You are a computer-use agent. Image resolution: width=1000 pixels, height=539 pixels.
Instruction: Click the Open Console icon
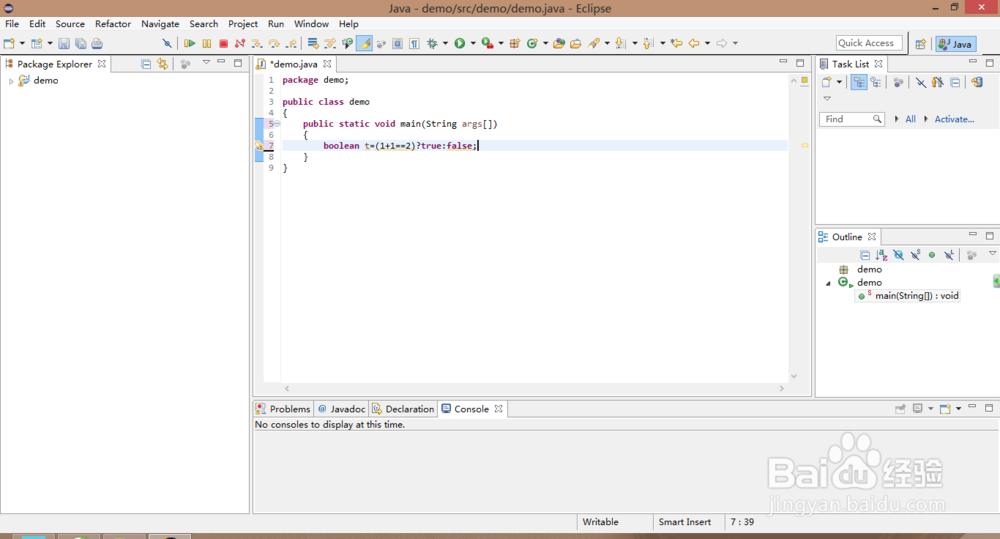click(945, 409)
